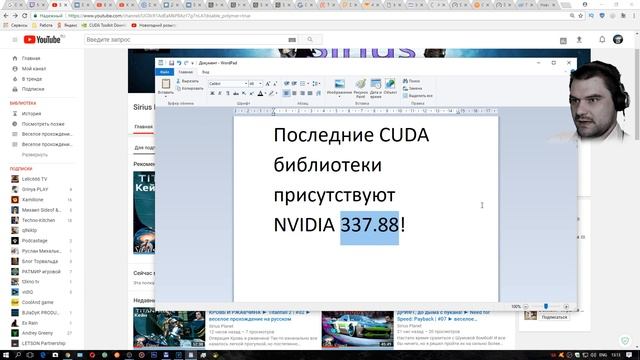Open the Calibri font family combo box
Screen dimensions: 640x360
228,84
